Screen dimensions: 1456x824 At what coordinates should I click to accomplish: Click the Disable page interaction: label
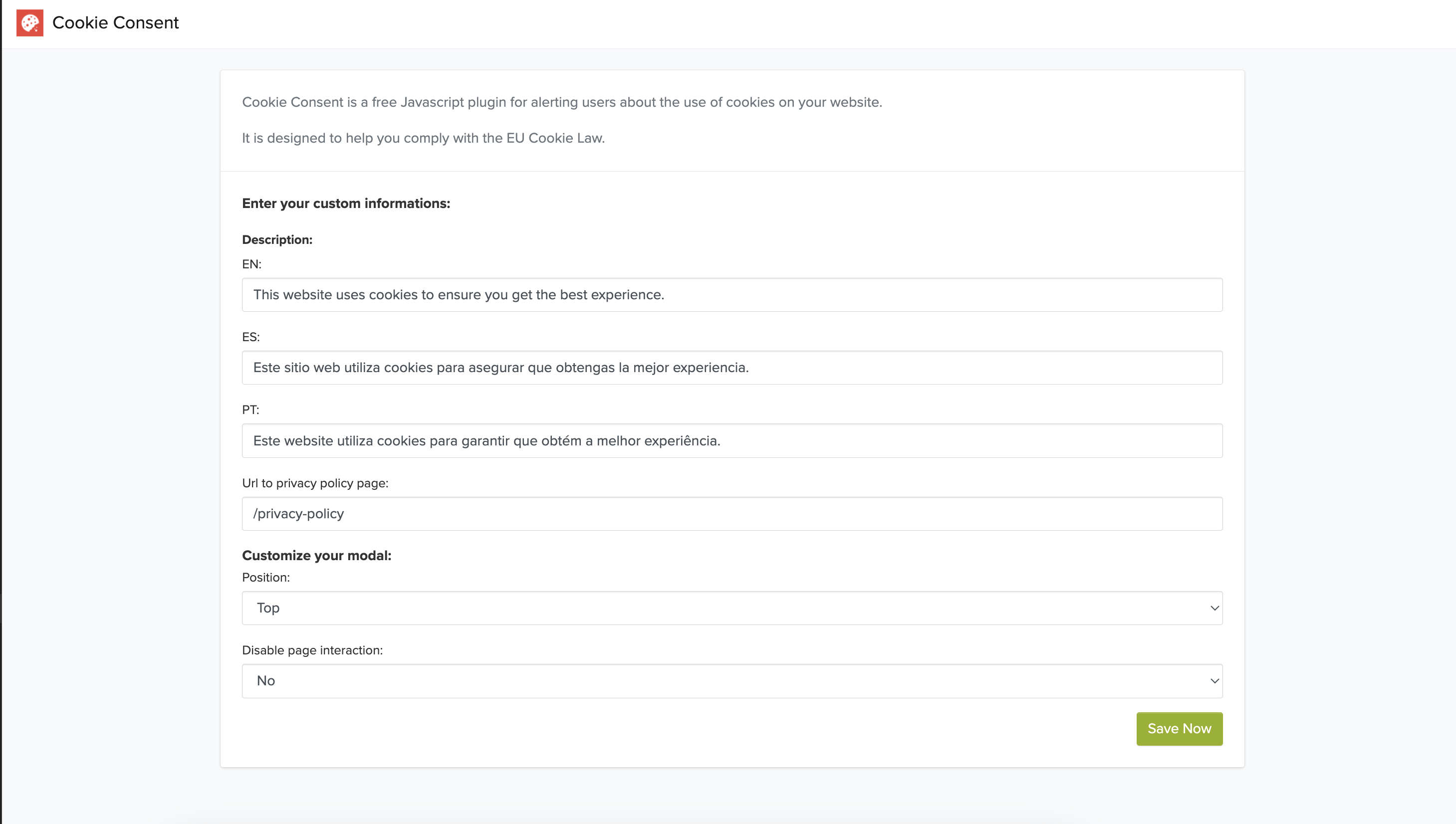tap(312, 651)
